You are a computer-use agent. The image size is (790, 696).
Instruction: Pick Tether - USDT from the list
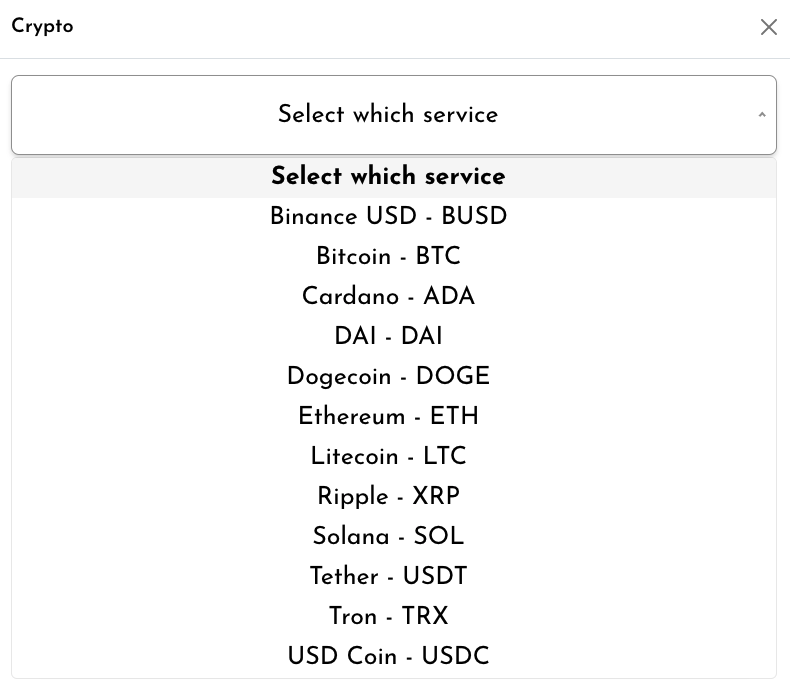(x=388, y=577)
